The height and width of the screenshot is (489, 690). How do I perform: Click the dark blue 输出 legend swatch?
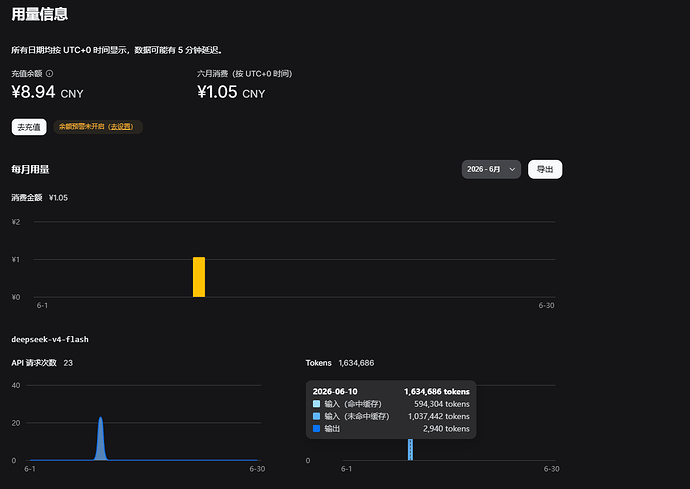click(316, 428)
